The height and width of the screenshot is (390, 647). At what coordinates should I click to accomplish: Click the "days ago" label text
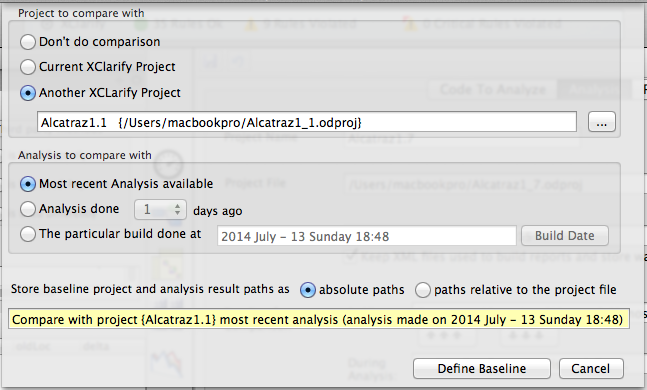tap(217, 211)
